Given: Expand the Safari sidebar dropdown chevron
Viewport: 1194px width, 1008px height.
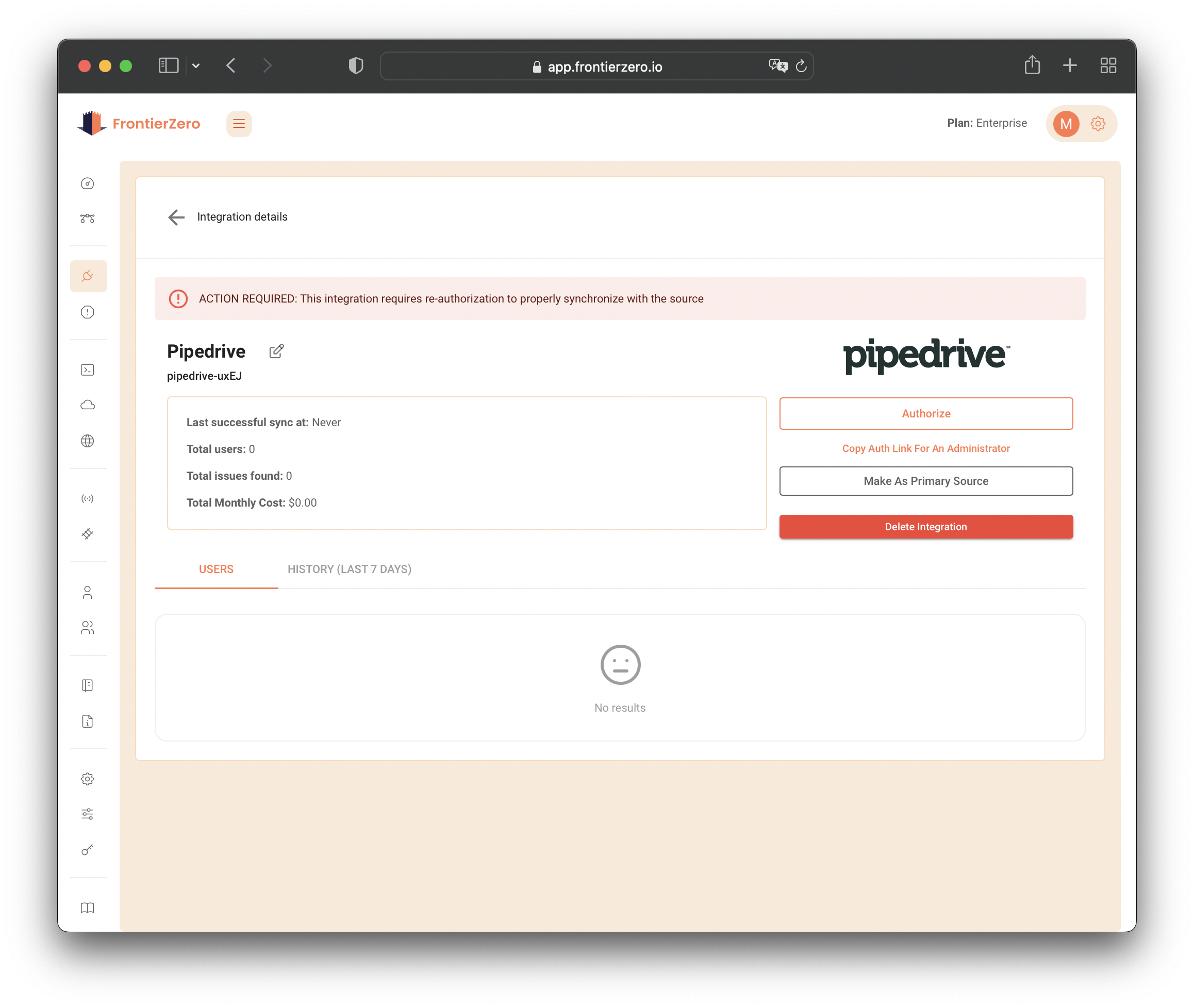Looking at the screenshot, I should pyautogui.click(x=196, y=66).
